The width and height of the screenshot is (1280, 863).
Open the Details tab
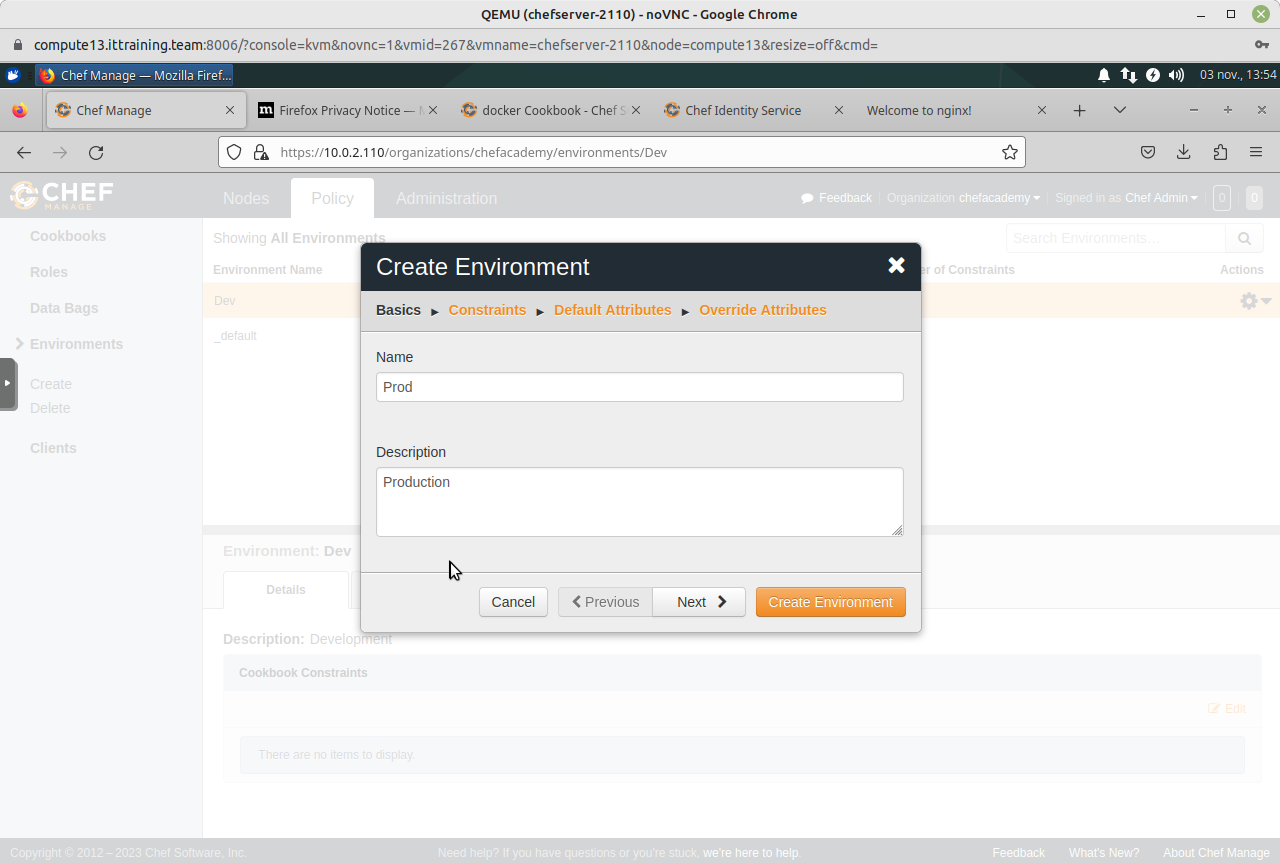(x=286, y=590)
